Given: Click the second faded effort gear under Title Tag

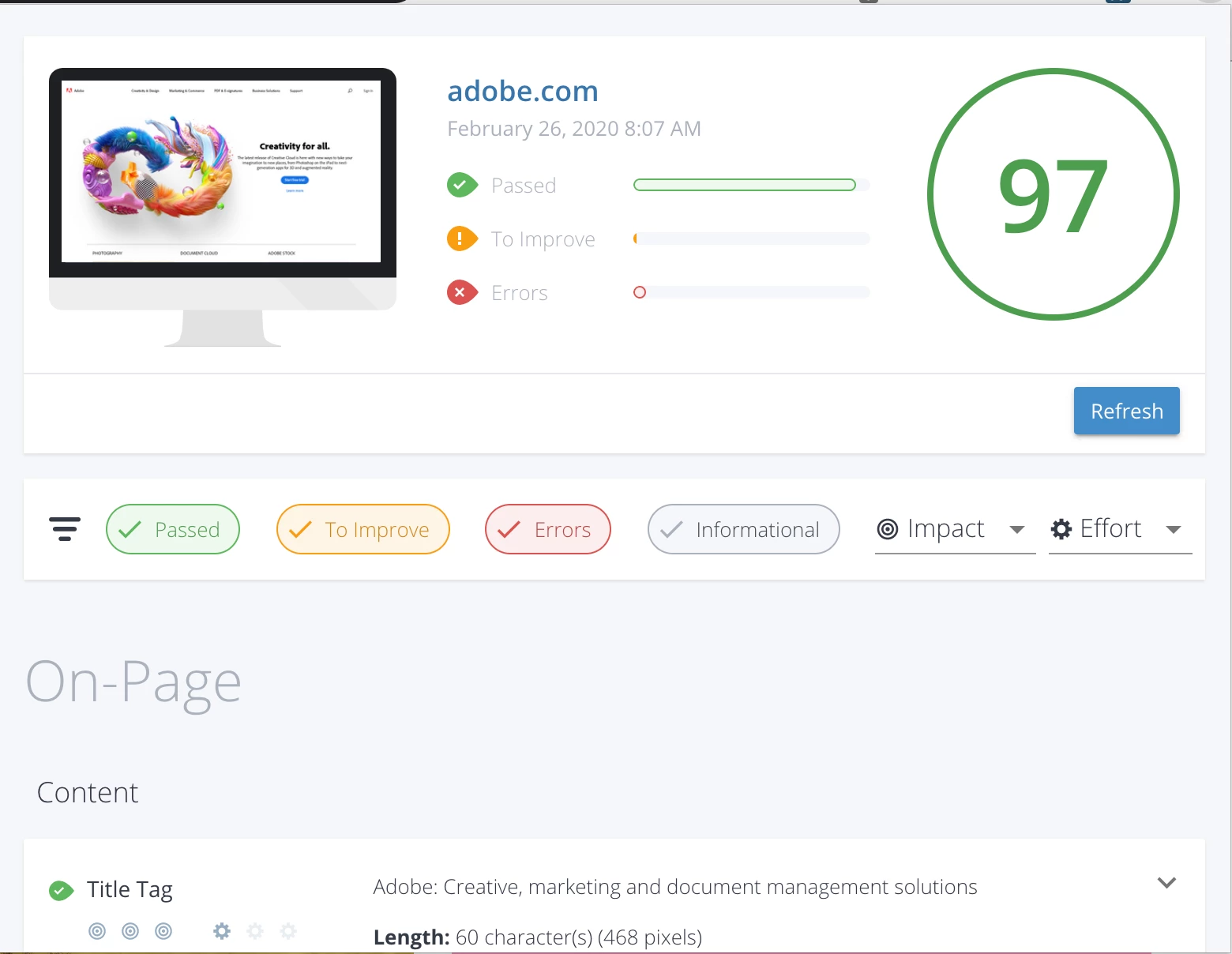Looking at the screenshot, I should click(x=255, y=931).
